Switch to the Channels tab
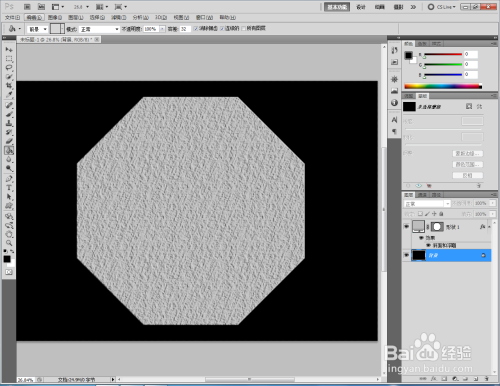The image size is (500, 386). [422, 195]
